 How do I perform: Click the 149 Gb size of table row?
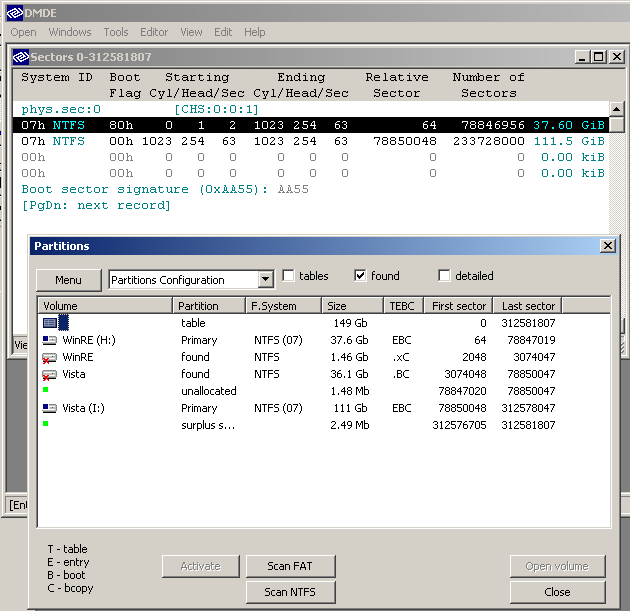coord(350,323)
